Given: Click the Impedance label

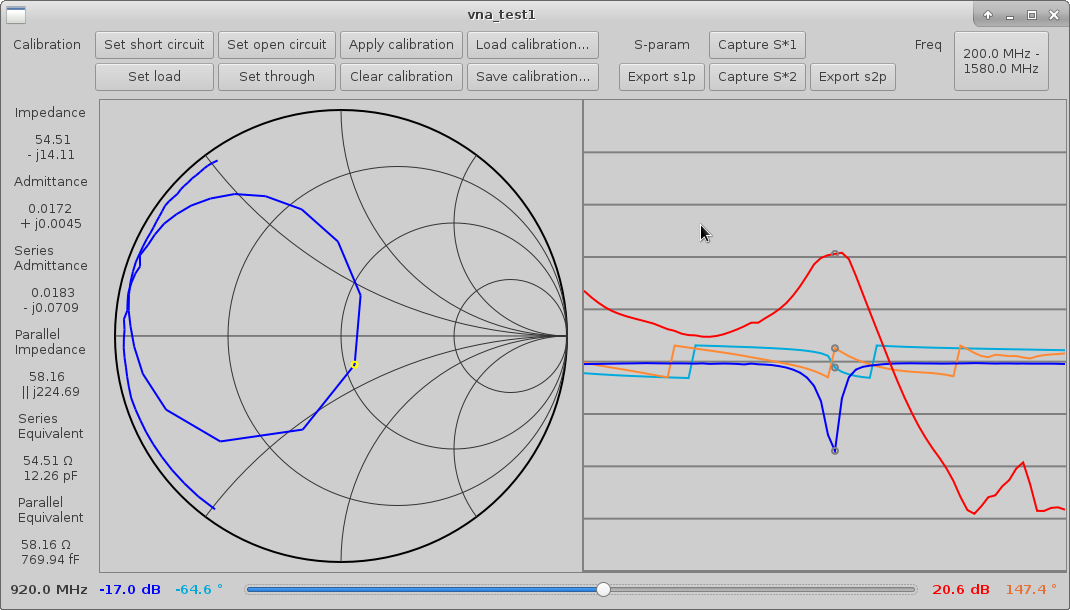Looking at the screenshot, I should 50,113.
